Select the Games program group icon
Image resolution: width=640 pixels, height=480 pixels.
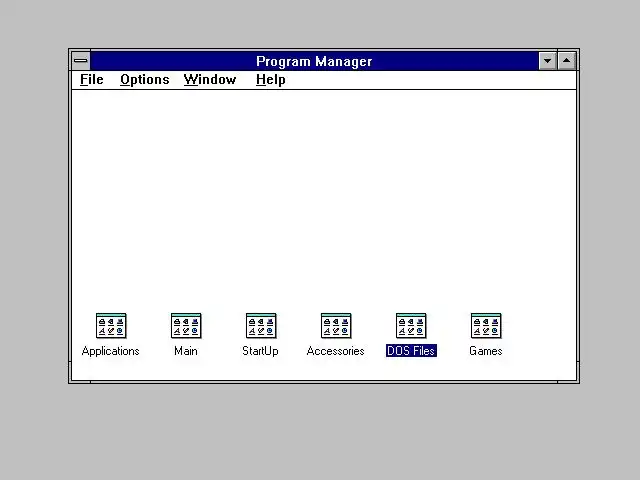pos(486,326)
